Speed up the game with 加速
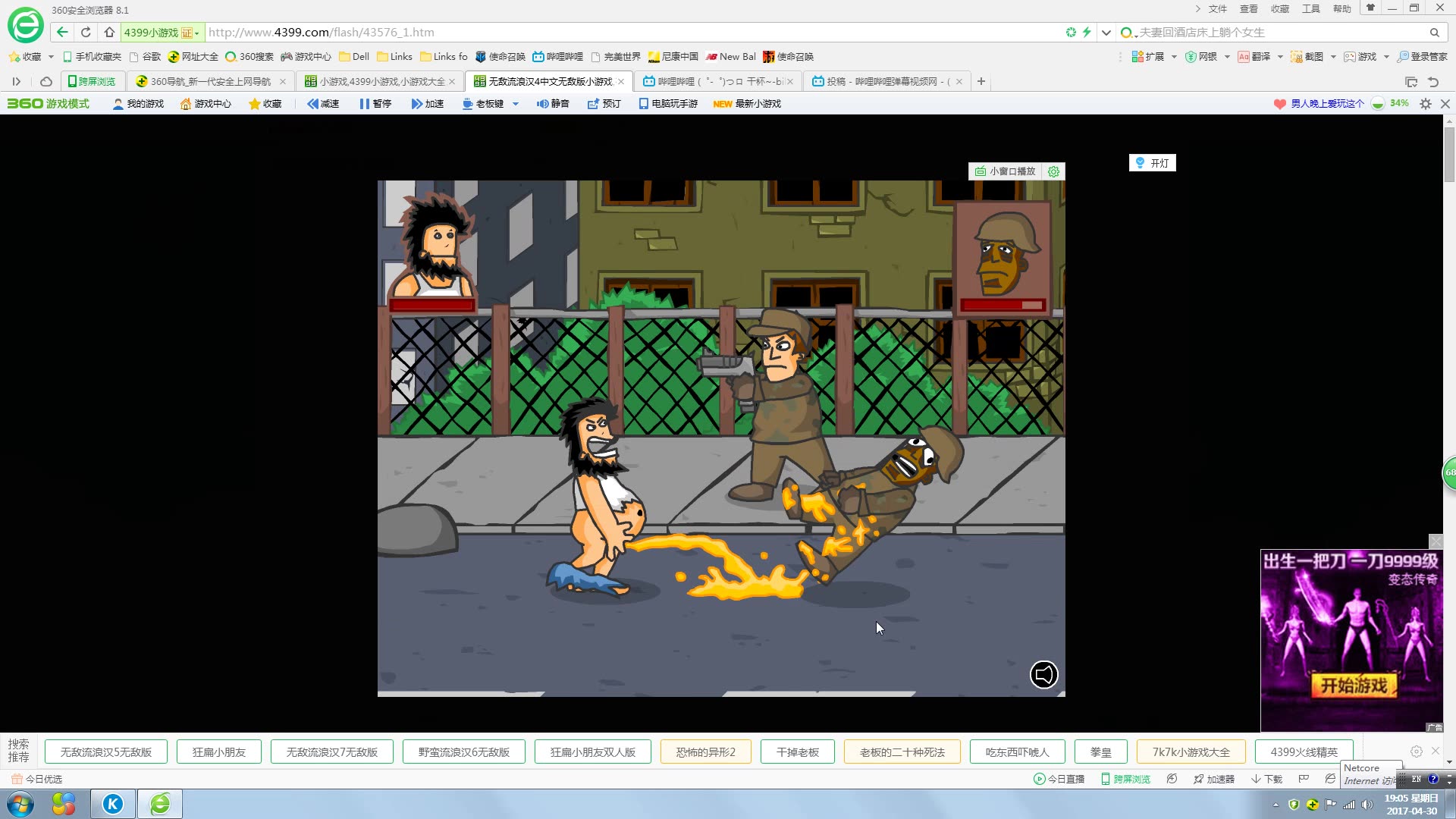1456x819 pixels. [x=427, y=104]
